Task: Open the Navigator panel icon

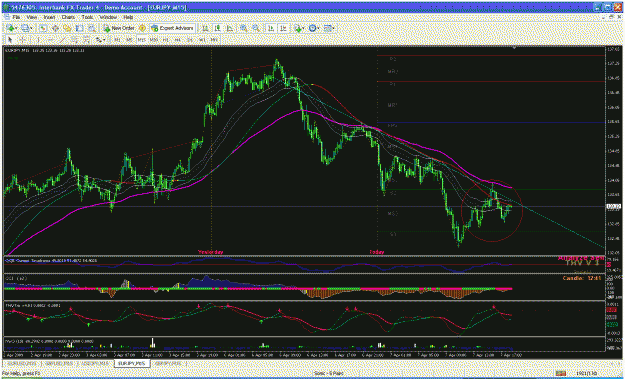Action: click(67, 28)
